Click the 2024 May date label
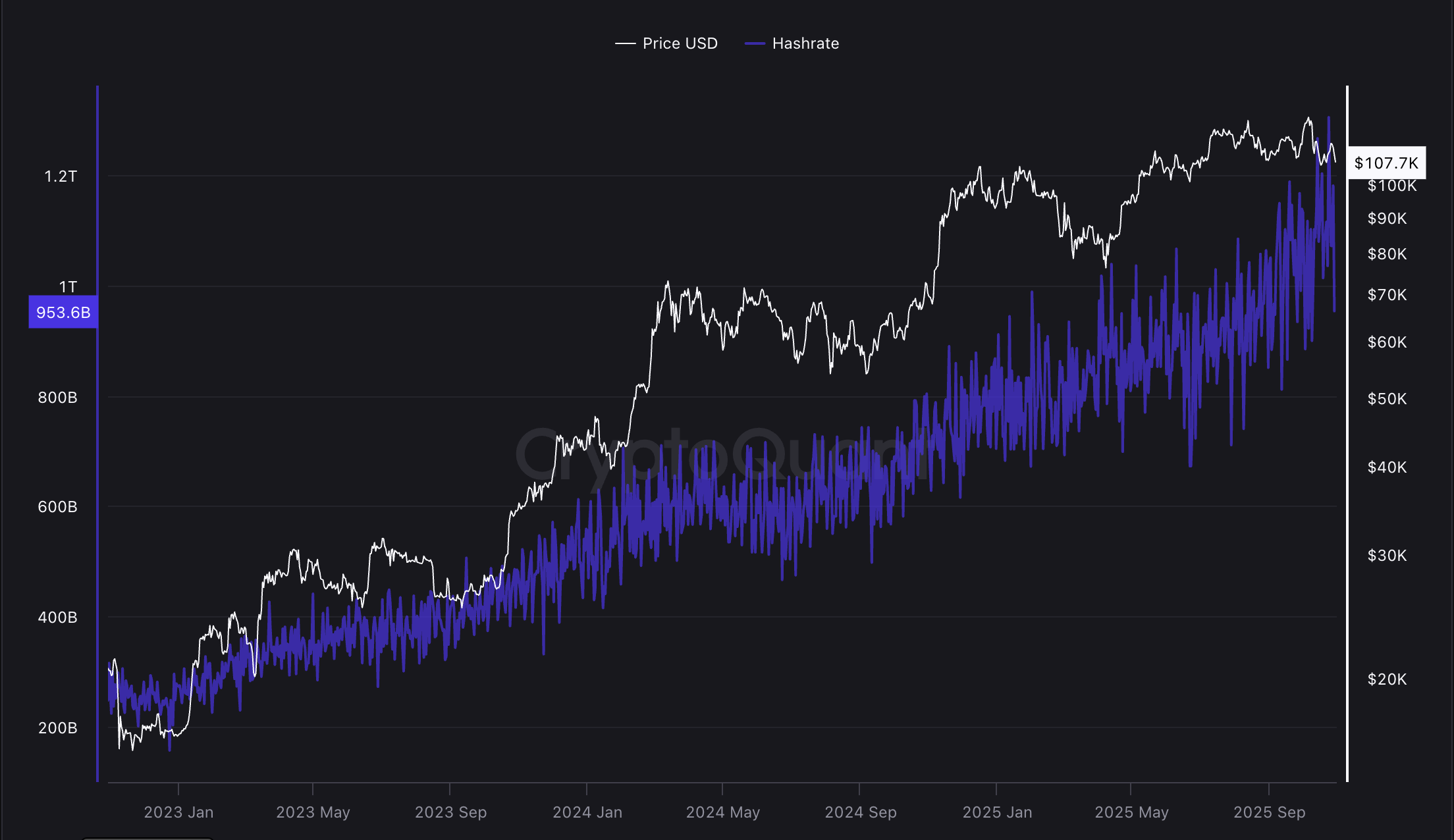This screenshot has height=840, width=1454. 724,812
